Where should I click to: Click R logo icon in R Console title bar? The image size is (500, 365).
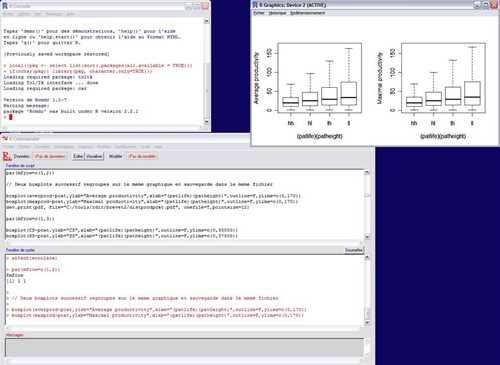click(x=5, y=5)
